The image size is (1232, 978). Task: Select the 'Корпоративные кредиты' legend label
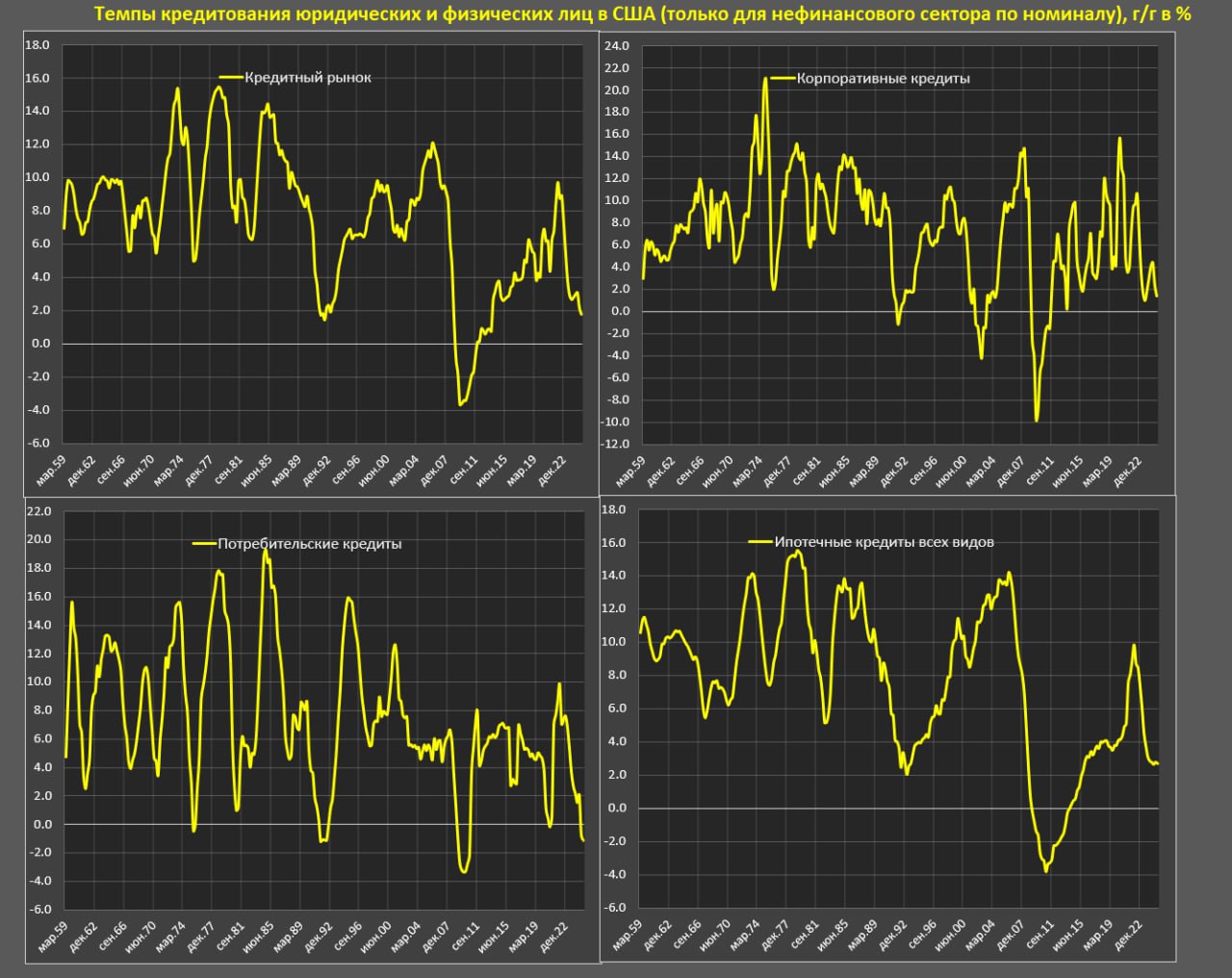[x=883, y=78]
